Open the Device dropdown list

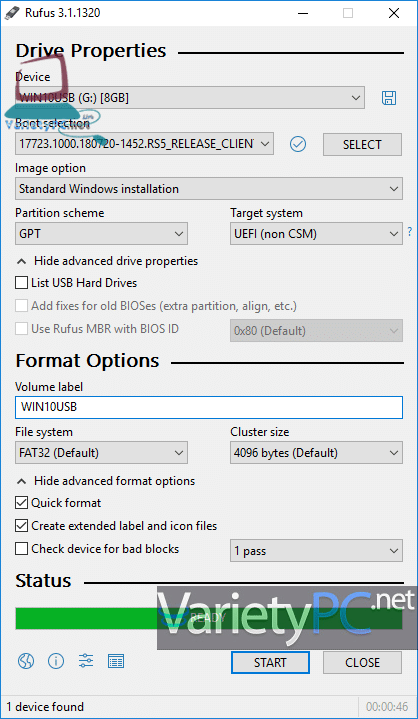click(x=190, y=98)
